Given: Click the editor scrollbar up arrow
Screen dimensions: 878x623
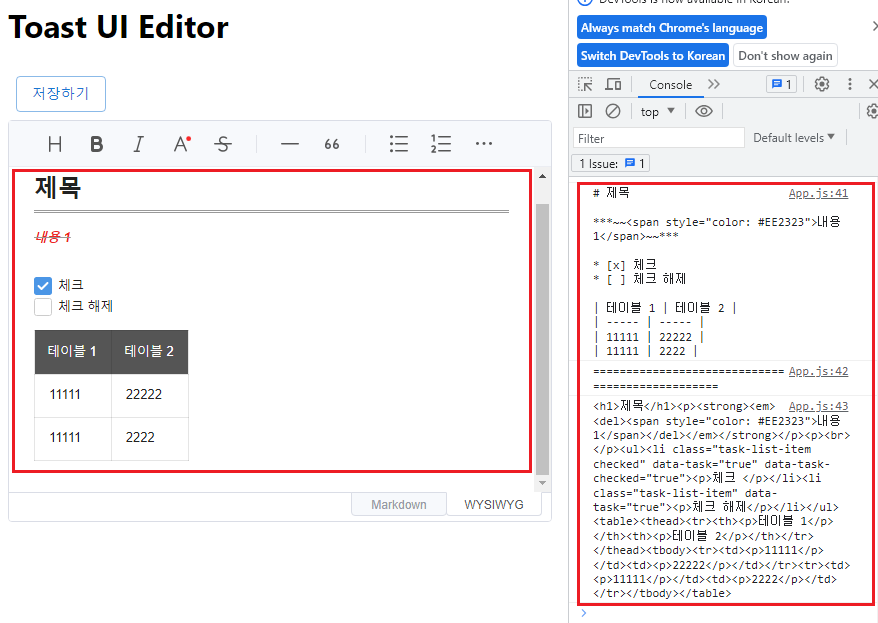Looking at the screenshot, I should 542,176.
